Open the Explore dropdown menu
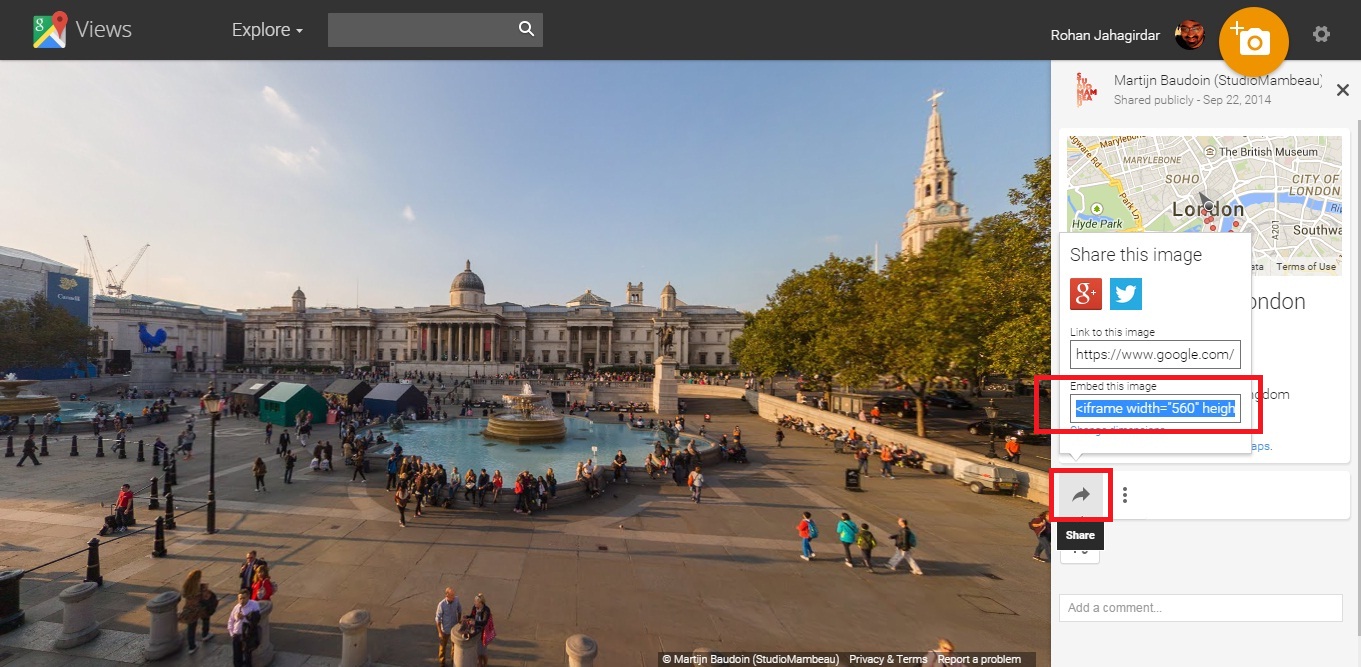This screenshot has width=1361, height=667. point(267,30)
